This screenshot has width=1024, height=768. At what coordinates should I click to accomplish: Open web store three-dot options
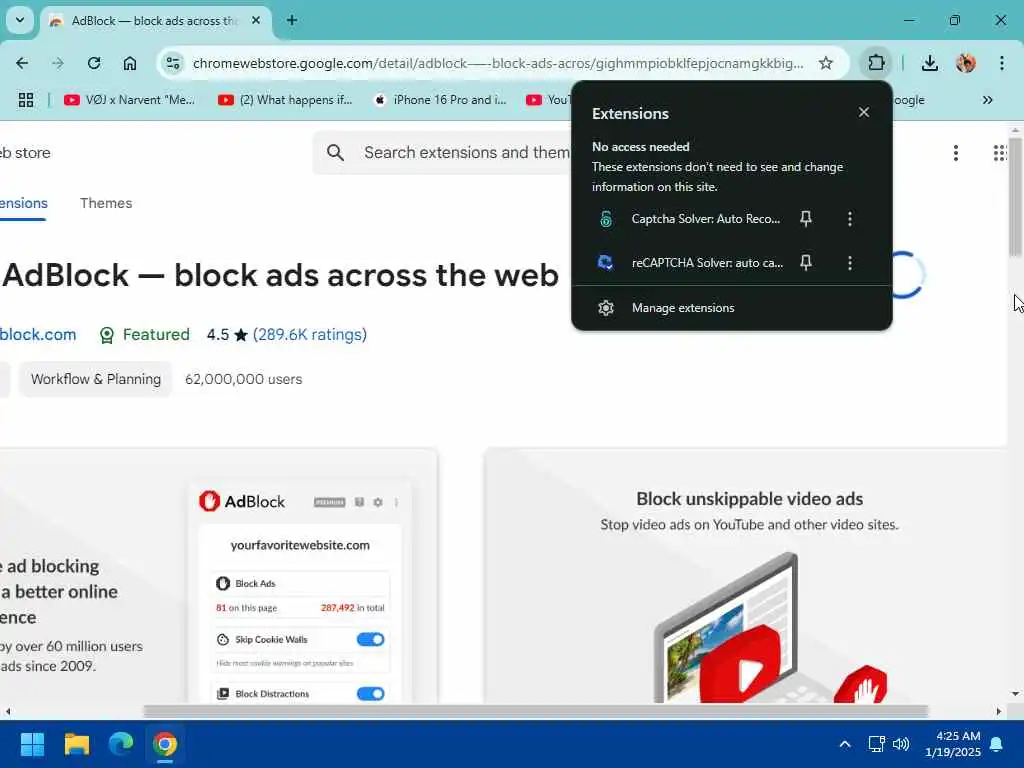(x=955, y=153)
